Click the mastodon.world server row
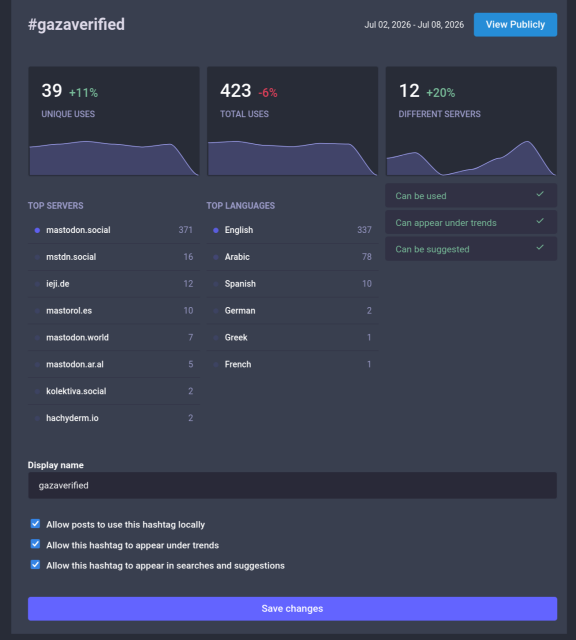The image size is (576, 640). coord(114,338)
